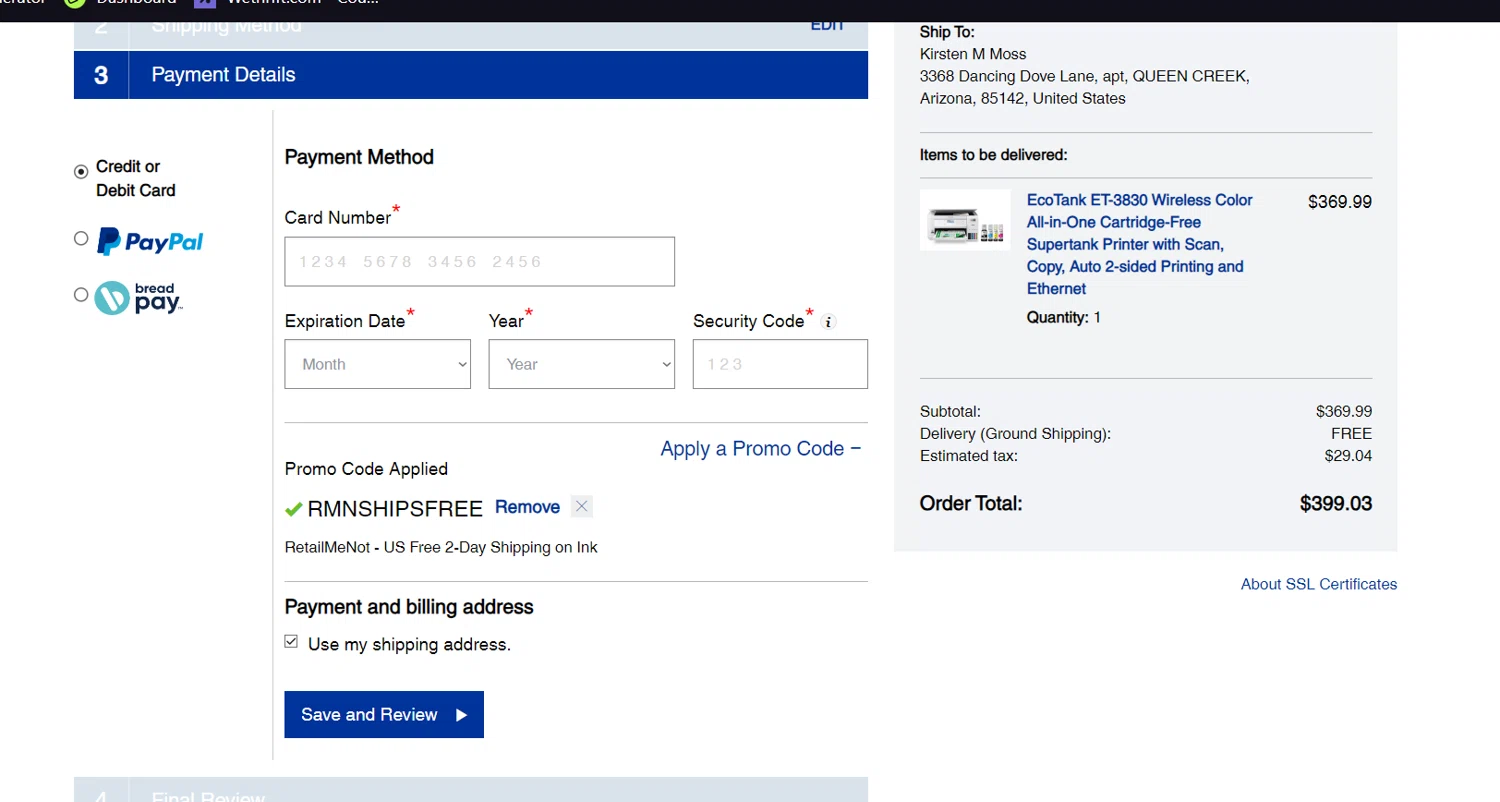This screenshot has width=1500, height=802.
Task: Click the Final Review step header
Action: coord(470,794)
